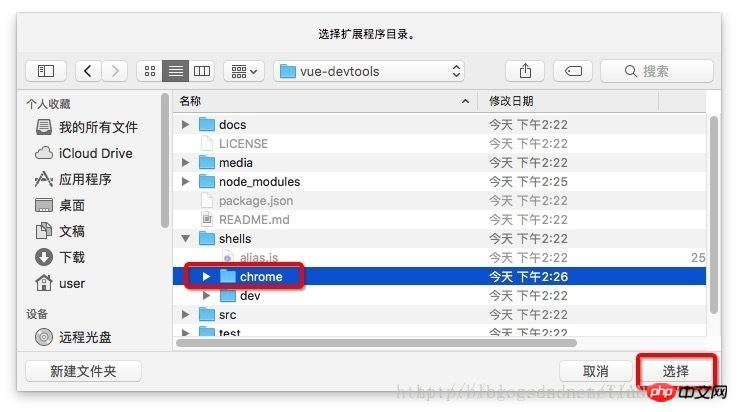This screenshot has height=412, width=738.
Task: Click the horizontal file list scrollbar
Action: pos(376,343)
